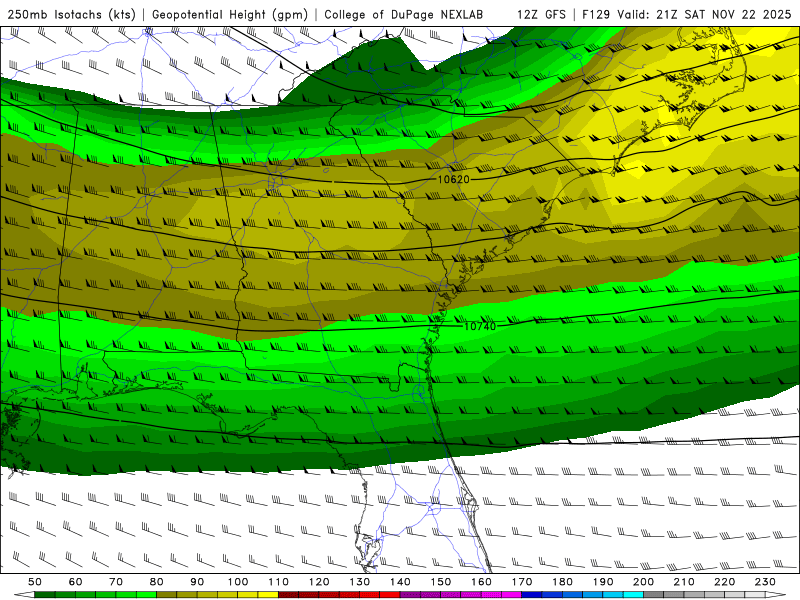Click the dark red swatch just right of 110

(x=288, y=595)
